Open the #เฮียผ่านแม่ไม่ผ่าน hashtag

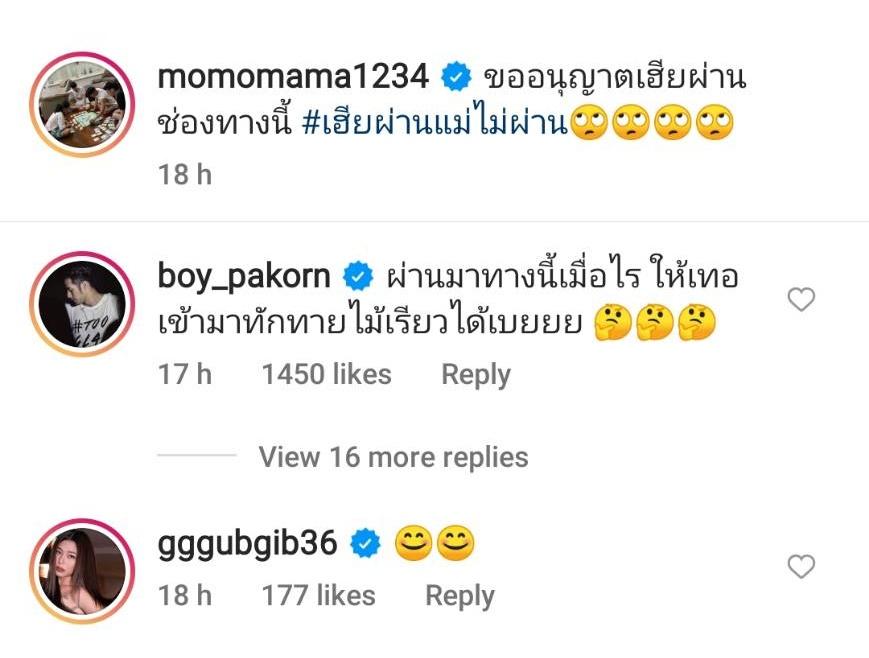(436, 123)
